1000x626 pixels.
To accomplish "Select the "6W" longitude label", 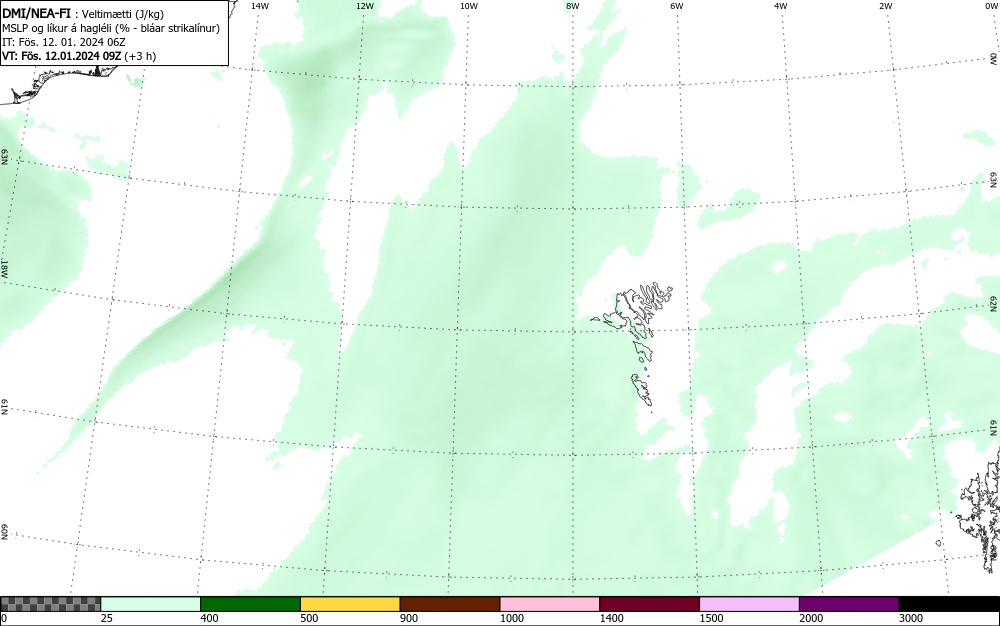I will pyautogui.click(x=677, y=6).
